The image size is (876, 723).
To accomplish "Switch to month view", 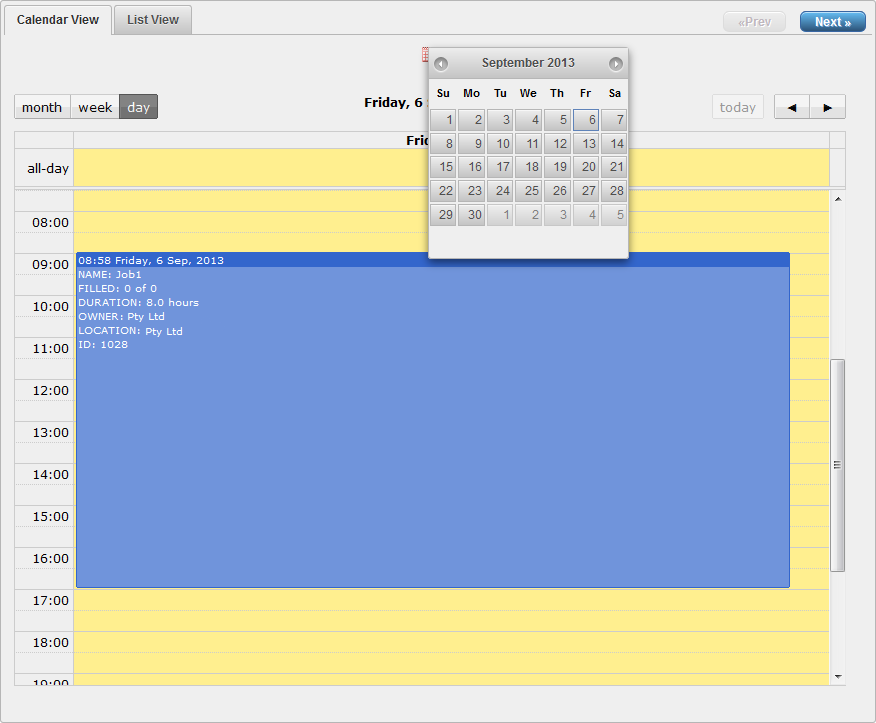I will pyautogui.click(x=42, y=108).
